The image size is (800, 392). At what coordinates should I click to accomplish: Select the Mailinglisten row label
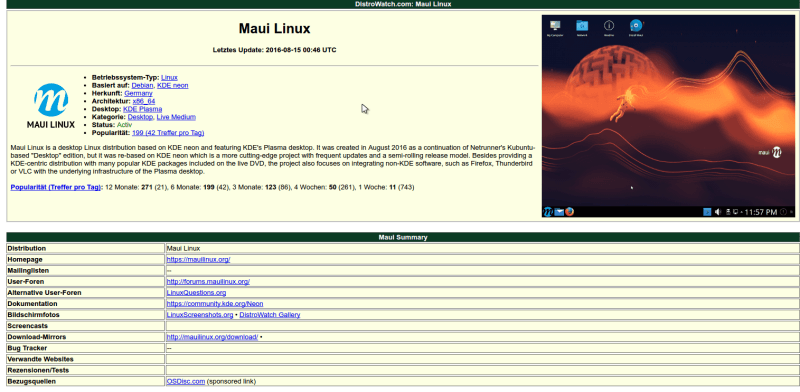28,271
